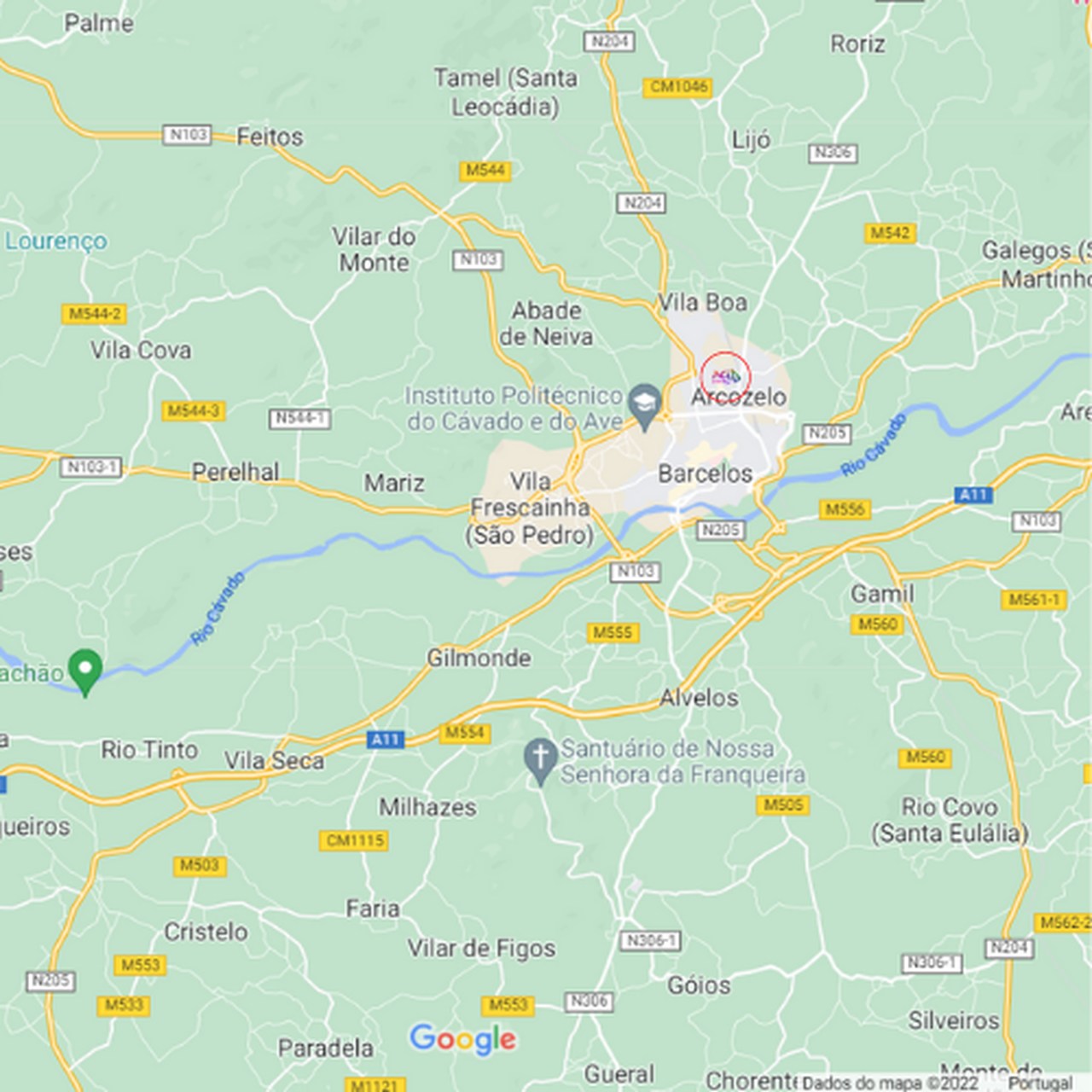Select the CM1046 road badge

pyautogui.click(x=678, y=87)
